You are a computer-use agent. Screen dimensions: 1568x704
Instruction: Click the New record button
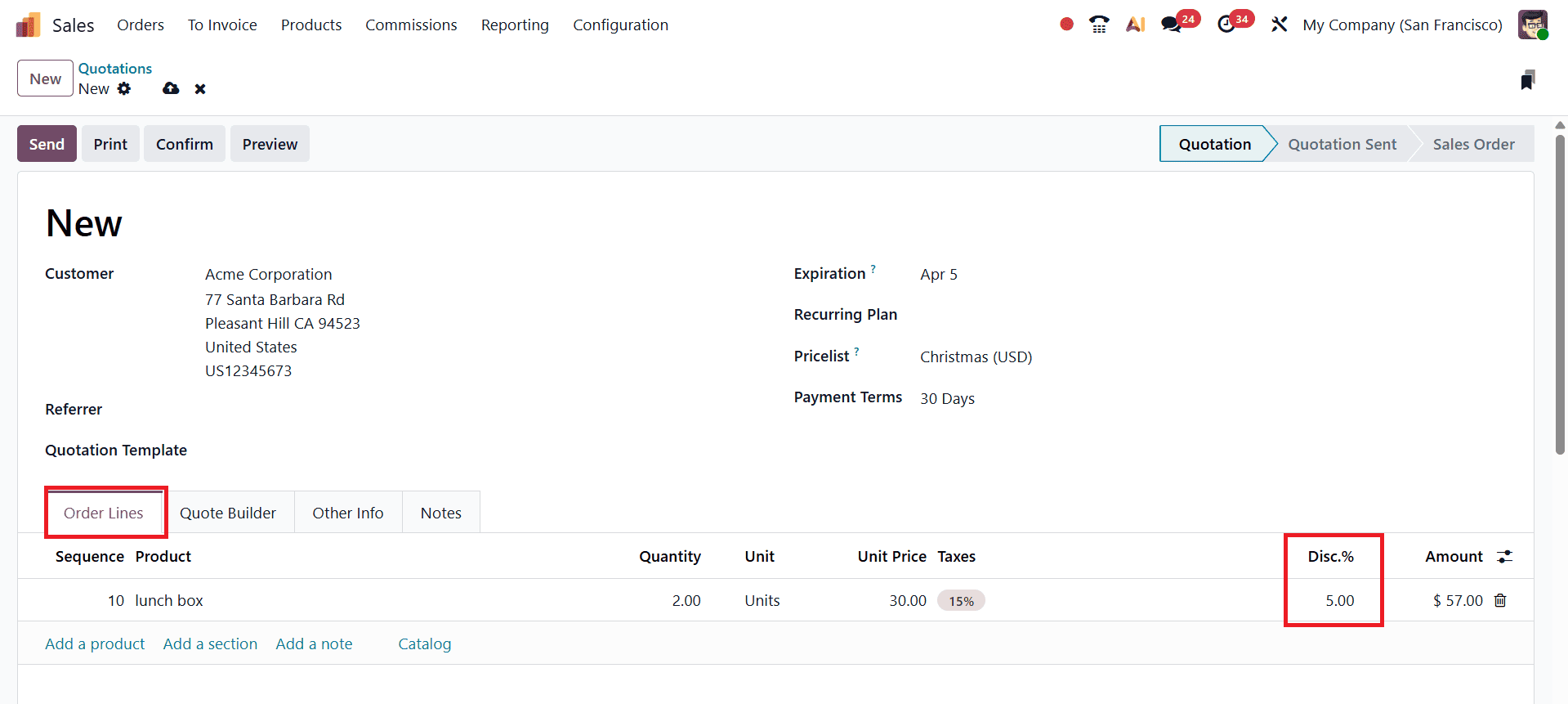click(x=45, y=78)
